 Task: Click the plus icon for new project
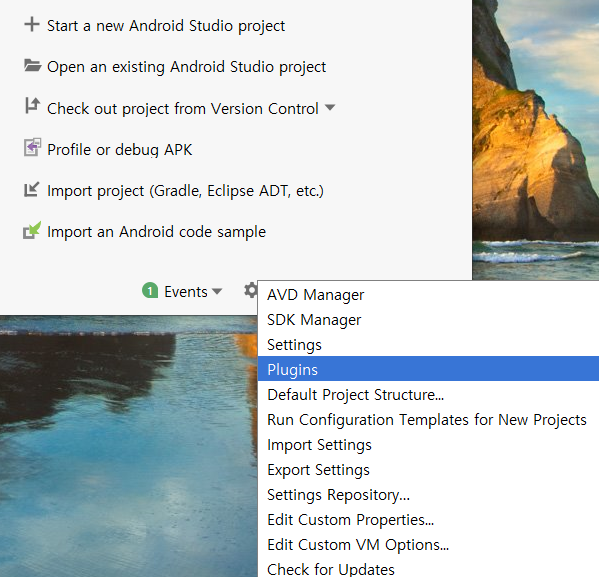[32, 24]
